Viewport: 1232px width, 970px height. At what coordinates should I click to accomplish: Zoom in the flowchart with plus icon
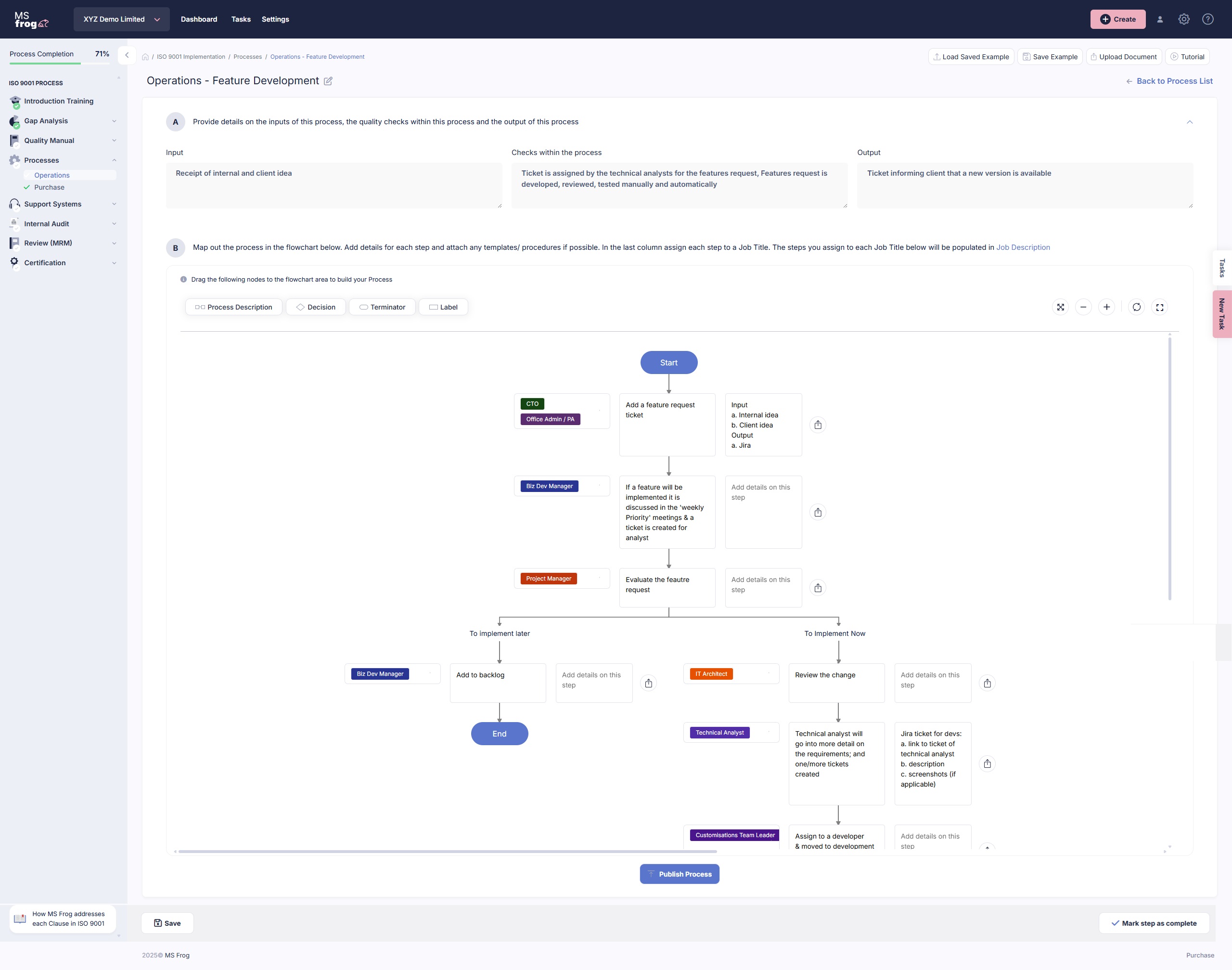coord(1106,307)
